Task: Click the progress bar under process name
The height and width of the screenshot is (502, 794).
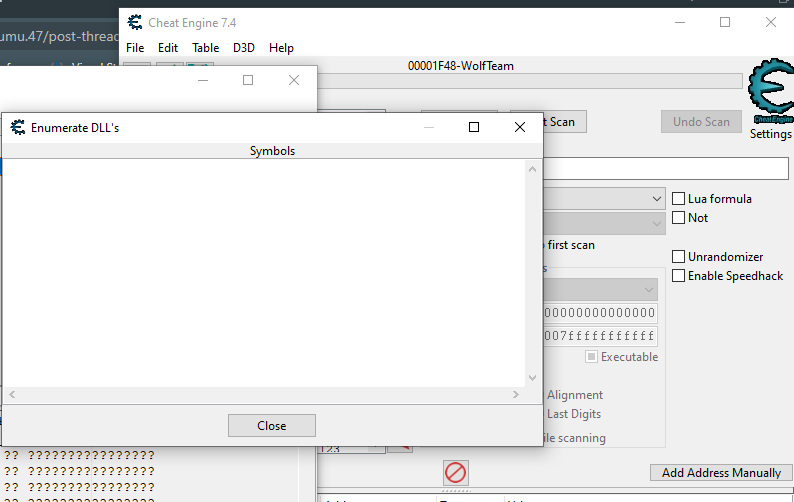Action: pyautogui.click(x=530, y=81)
